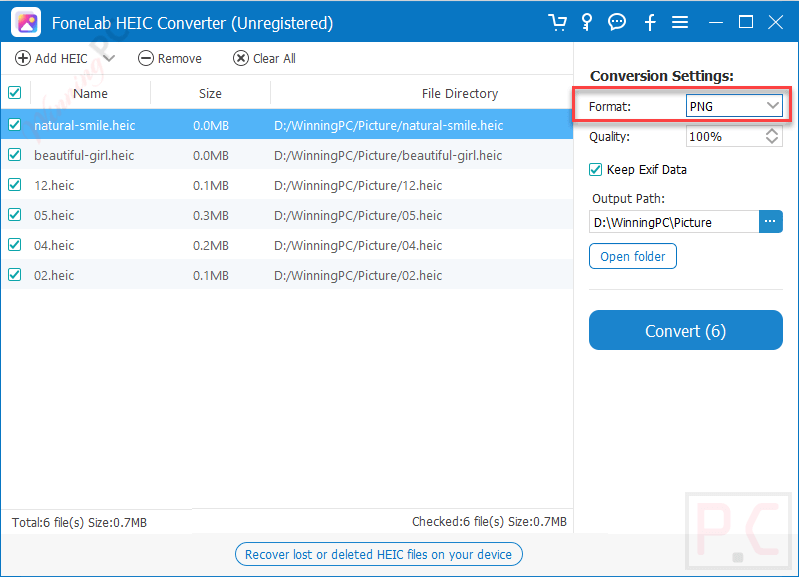Expand the Add HEIC dropdown arrow
The height and width of the screenshot is (577, 799).
point(109,58)
